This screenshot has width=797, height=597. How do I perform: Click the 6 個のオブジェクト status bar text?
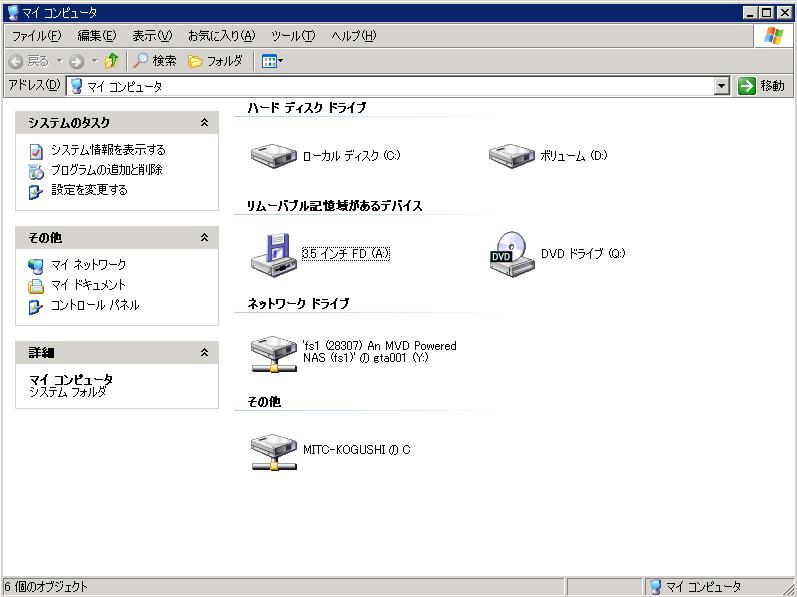pyautogui.click(x=46, y=587)
